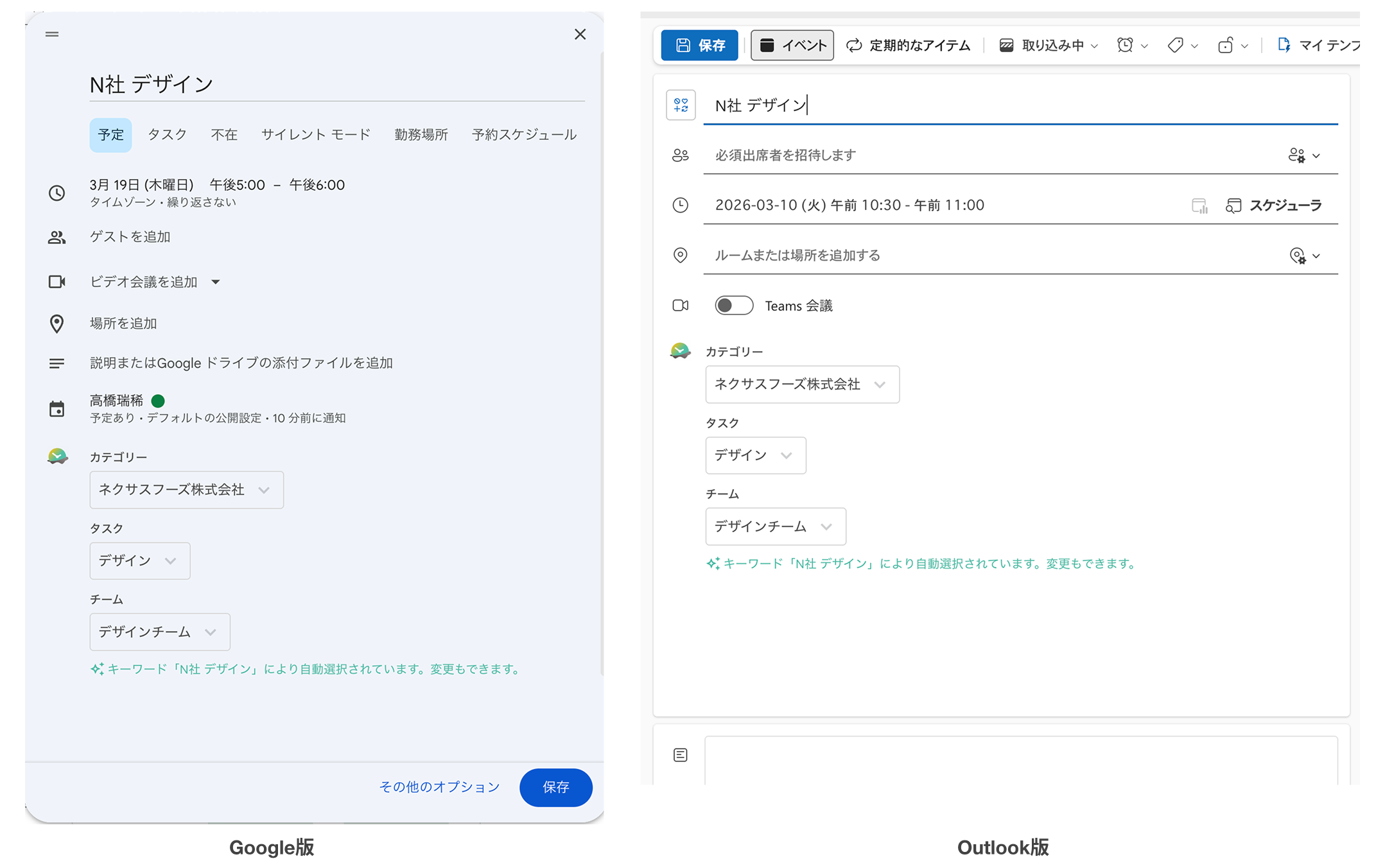Click the 必須出席者を招待します input field
This screenshot has width=1385, height=868.
point(899,155)
